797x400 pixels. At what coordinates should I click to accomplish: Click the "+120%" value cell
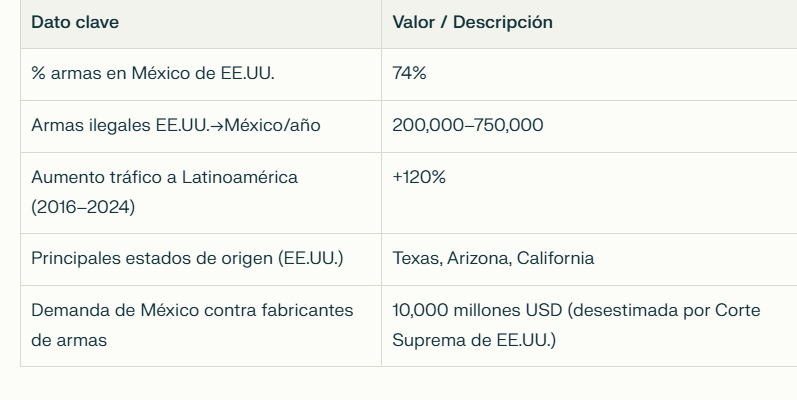point(419,177)
